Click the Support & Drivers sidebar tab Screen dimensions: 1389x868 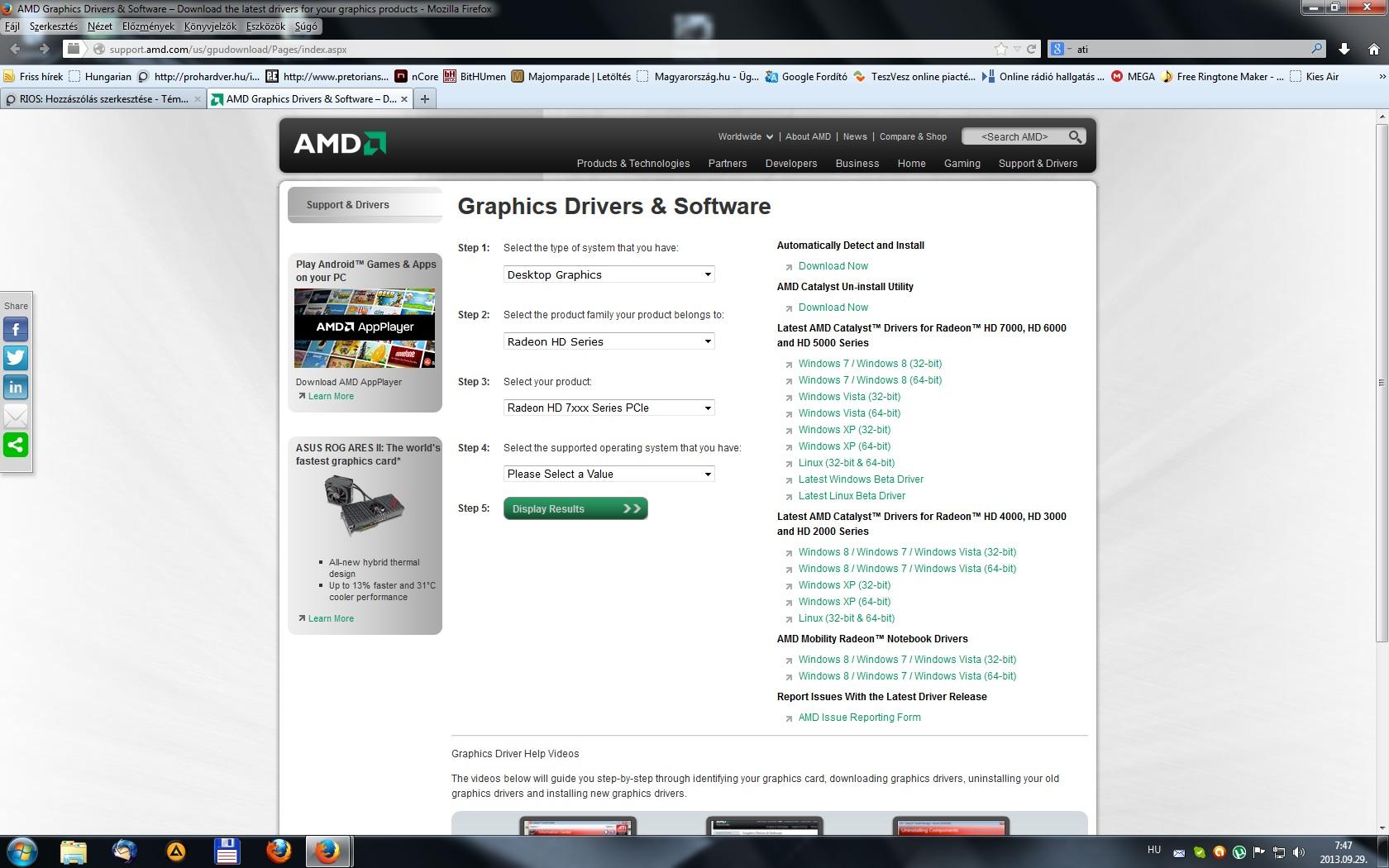(365, 205)
